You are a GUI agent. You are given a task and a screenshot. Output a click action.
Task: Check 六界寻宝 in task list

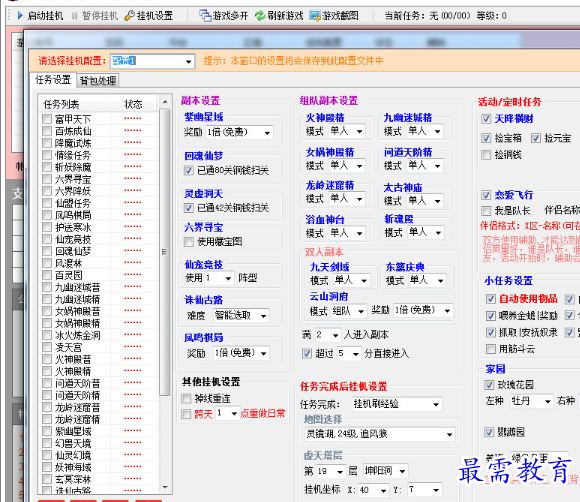click(x=47, y=179)
